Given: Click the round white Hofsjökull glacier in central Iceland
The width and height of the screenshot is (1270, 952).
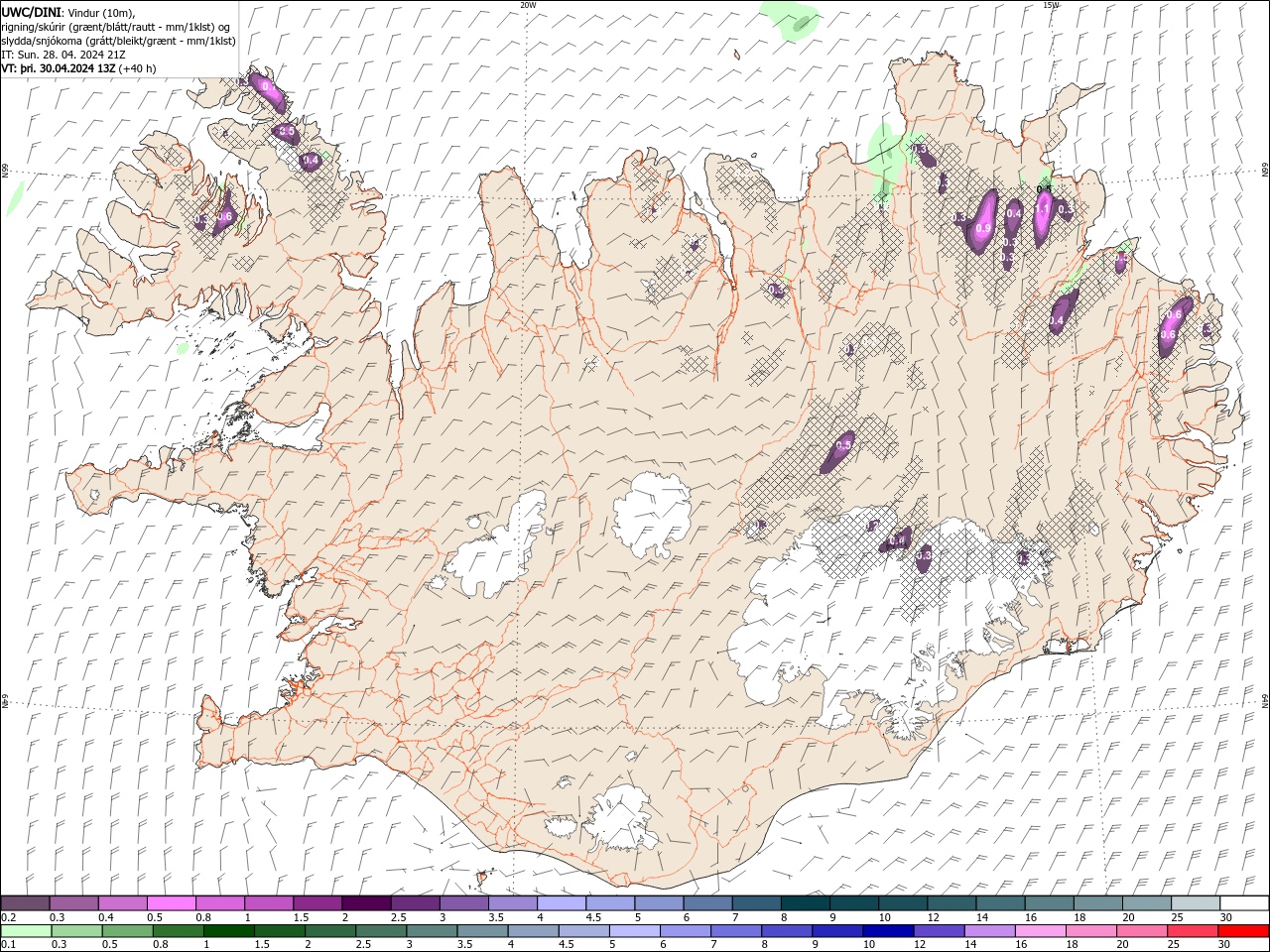Looking at the screenshot, I should point(652,514).
